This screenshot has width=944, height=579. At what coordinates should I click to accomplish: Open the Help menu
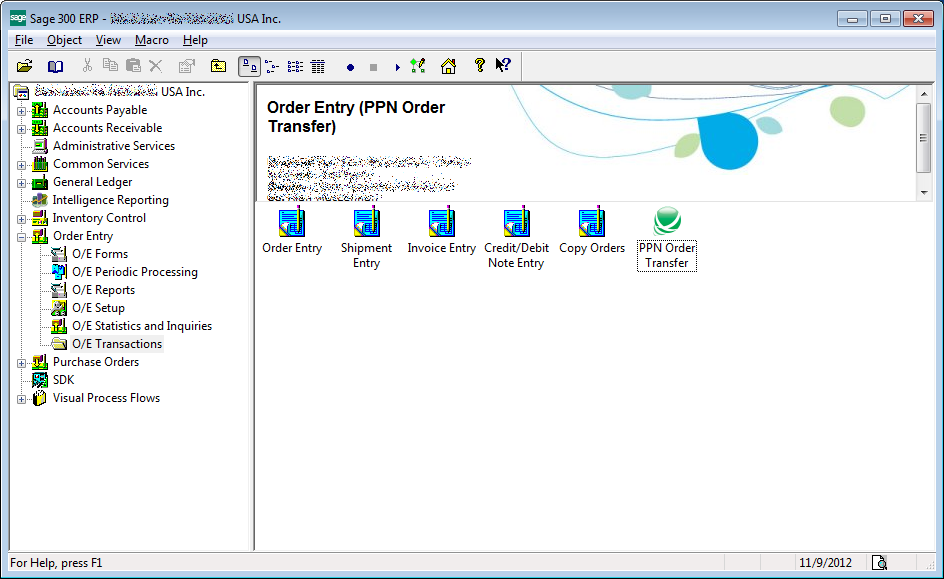195,40
